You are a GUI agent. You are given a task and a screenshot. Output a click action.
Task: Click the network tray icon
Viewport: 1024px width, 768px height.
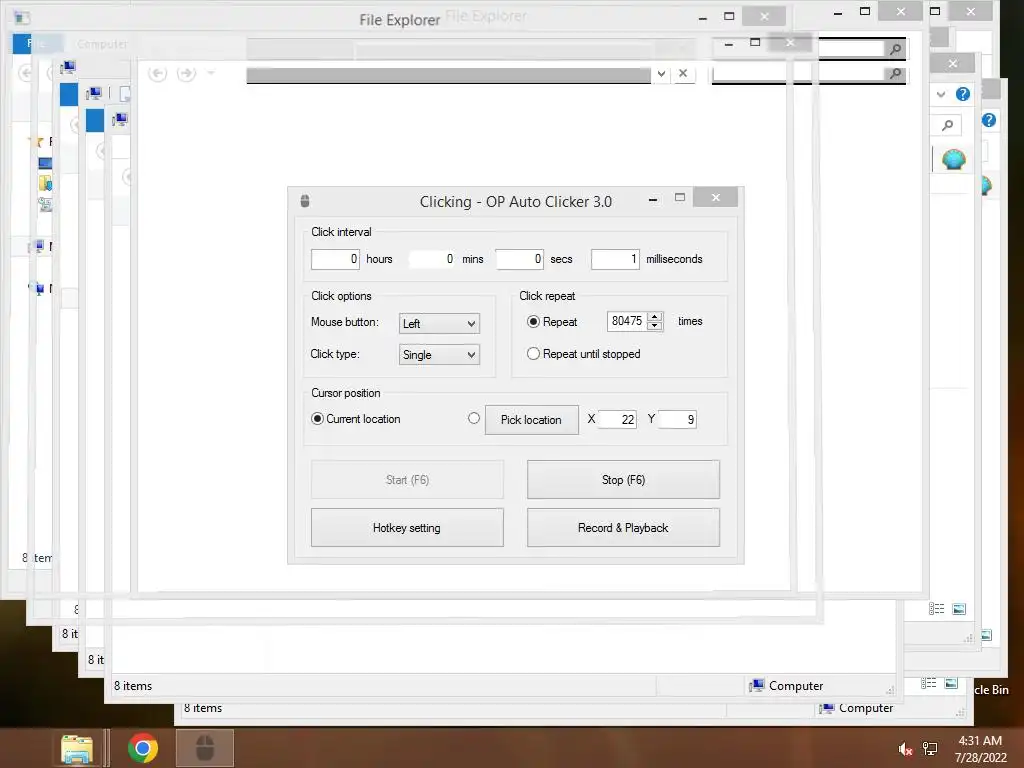coord(930,749)
